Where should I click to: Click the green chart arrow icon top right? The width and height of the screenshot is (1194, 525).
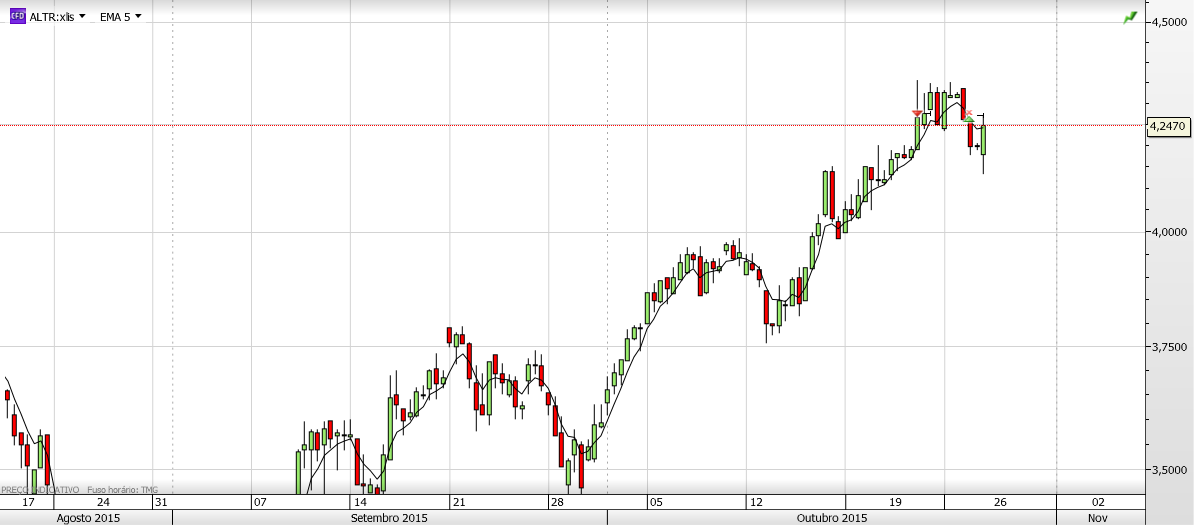pos(1130,17)
